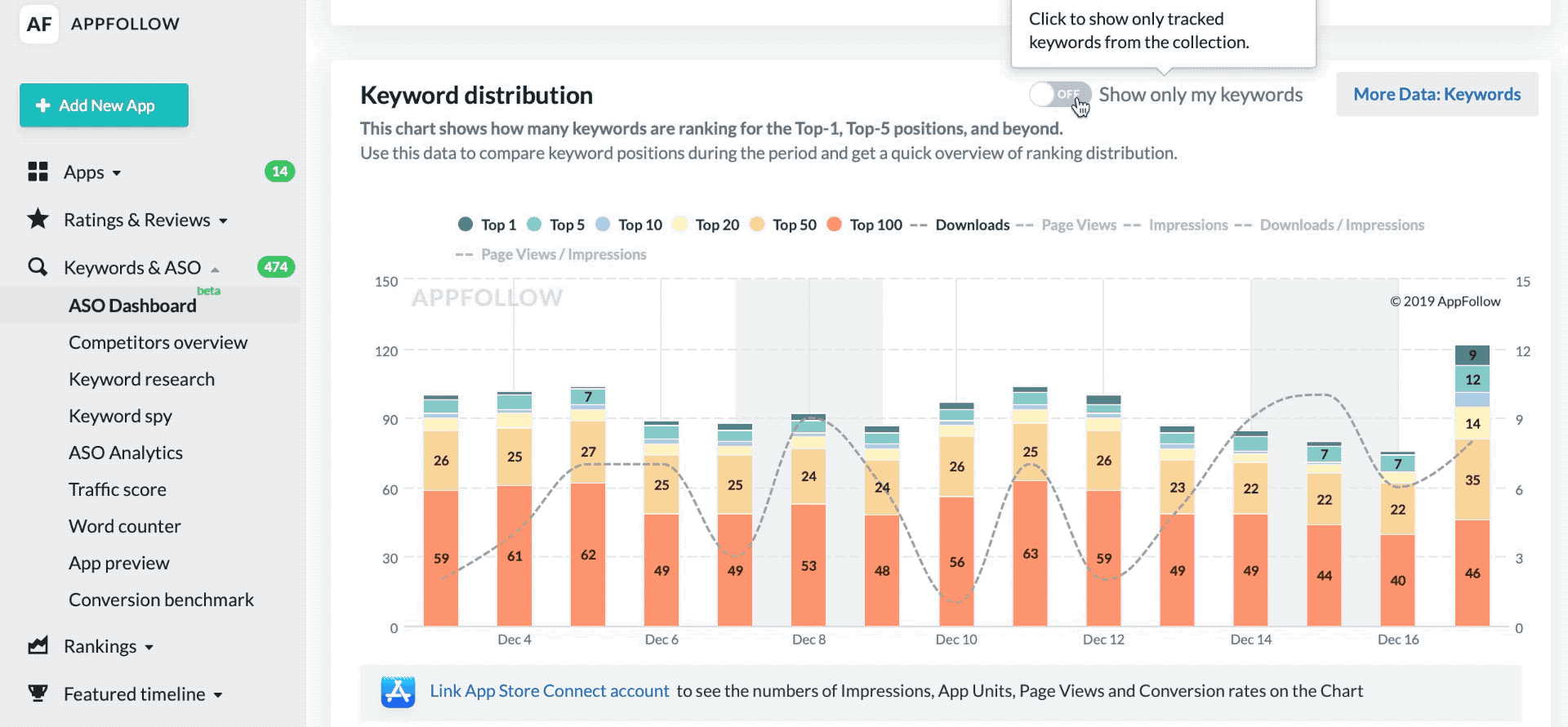
Task: Click the More Data: Keywords button
Action: click(1437, 95)
